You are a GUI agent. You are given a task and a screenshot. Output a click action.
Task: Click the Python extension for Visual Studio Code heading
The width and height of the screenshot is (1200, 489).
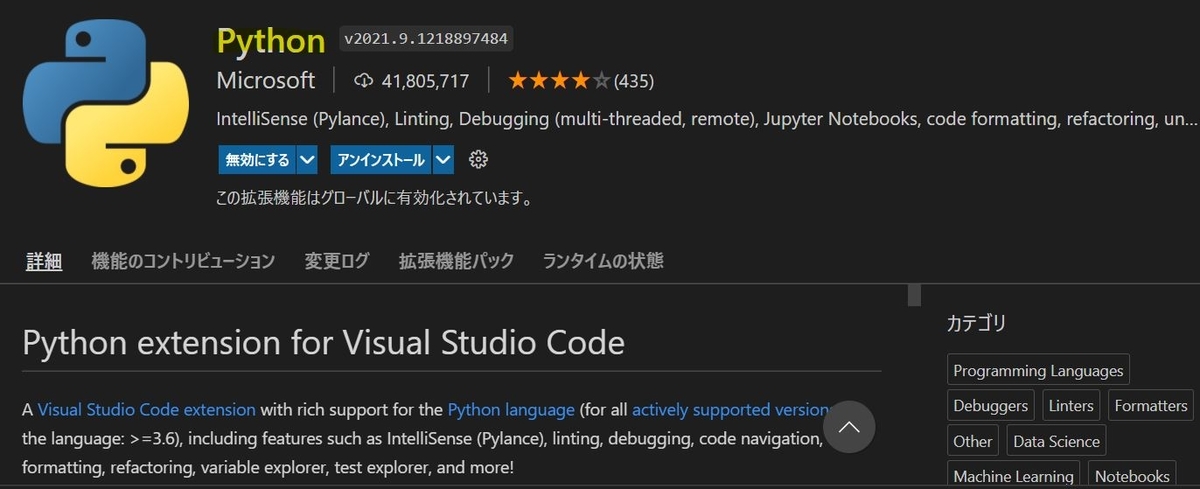click(323, 343)
